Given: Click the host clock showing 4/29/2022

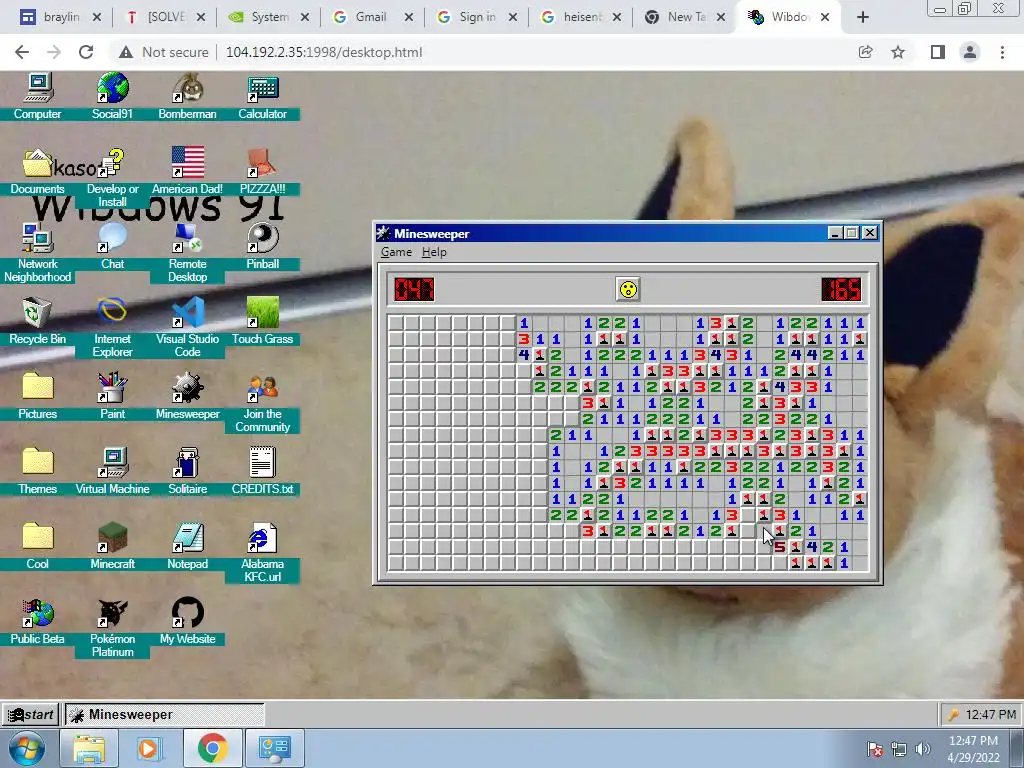Looking at the screenshot, I should pos(973,749).
